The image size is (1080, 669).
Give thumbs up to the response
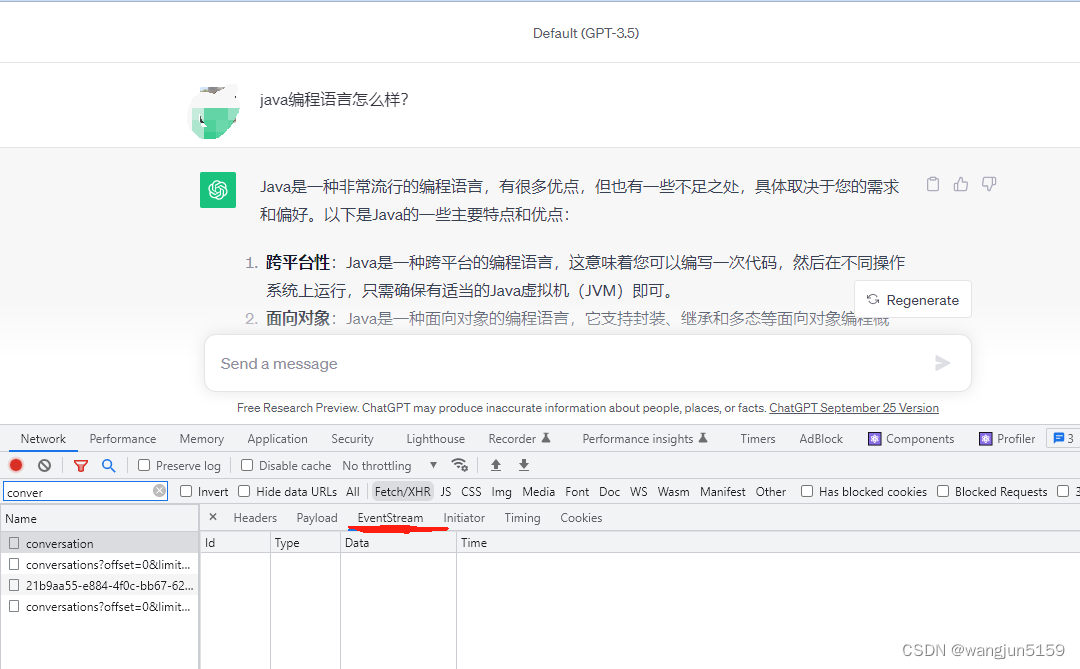[x=961, y=184]
